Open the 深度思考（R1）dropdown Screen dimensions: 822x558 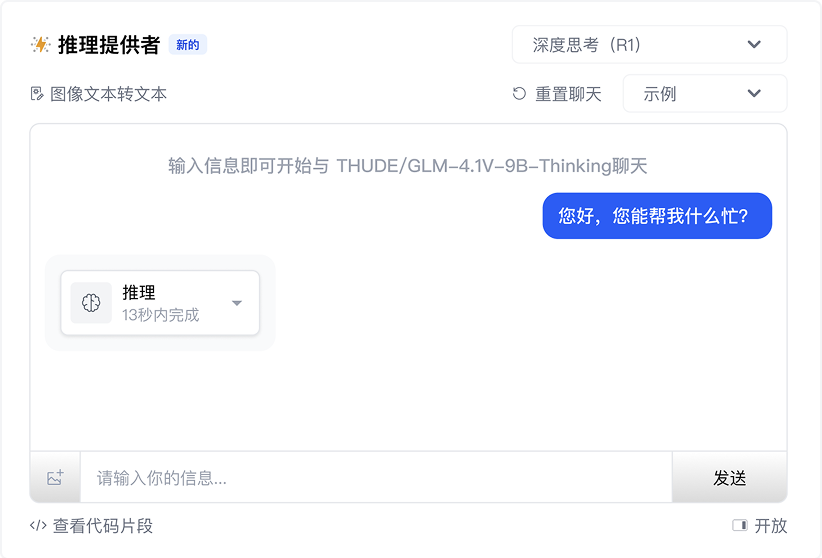pos(648,45)
